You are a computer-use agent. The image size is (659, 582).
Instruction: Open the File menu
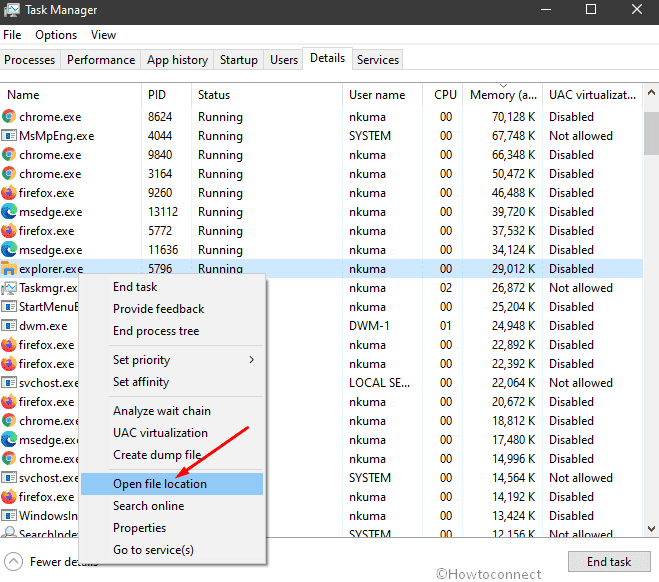12,35
